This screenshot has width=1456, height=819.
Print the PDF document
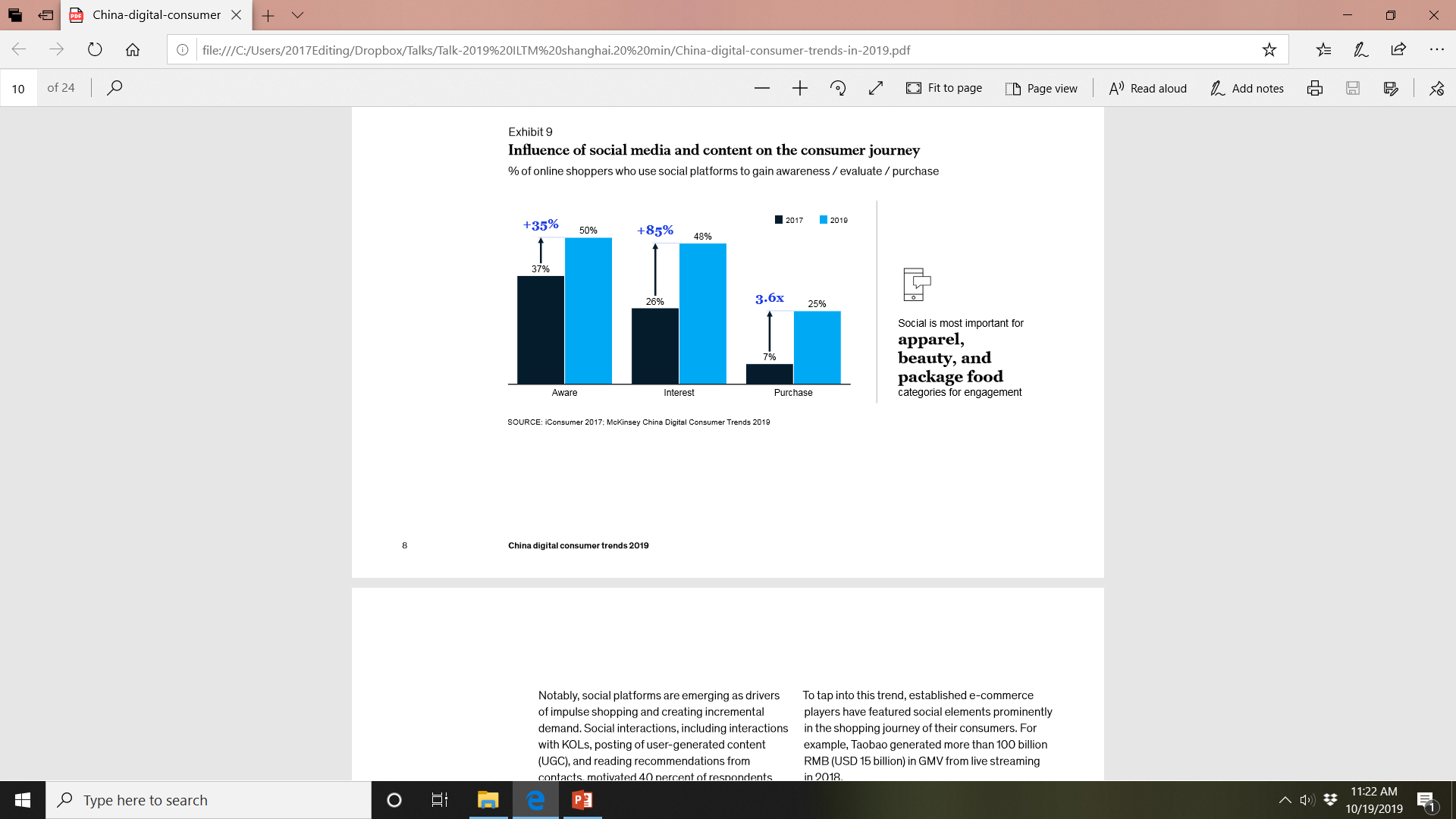(x=1315, y=88)
